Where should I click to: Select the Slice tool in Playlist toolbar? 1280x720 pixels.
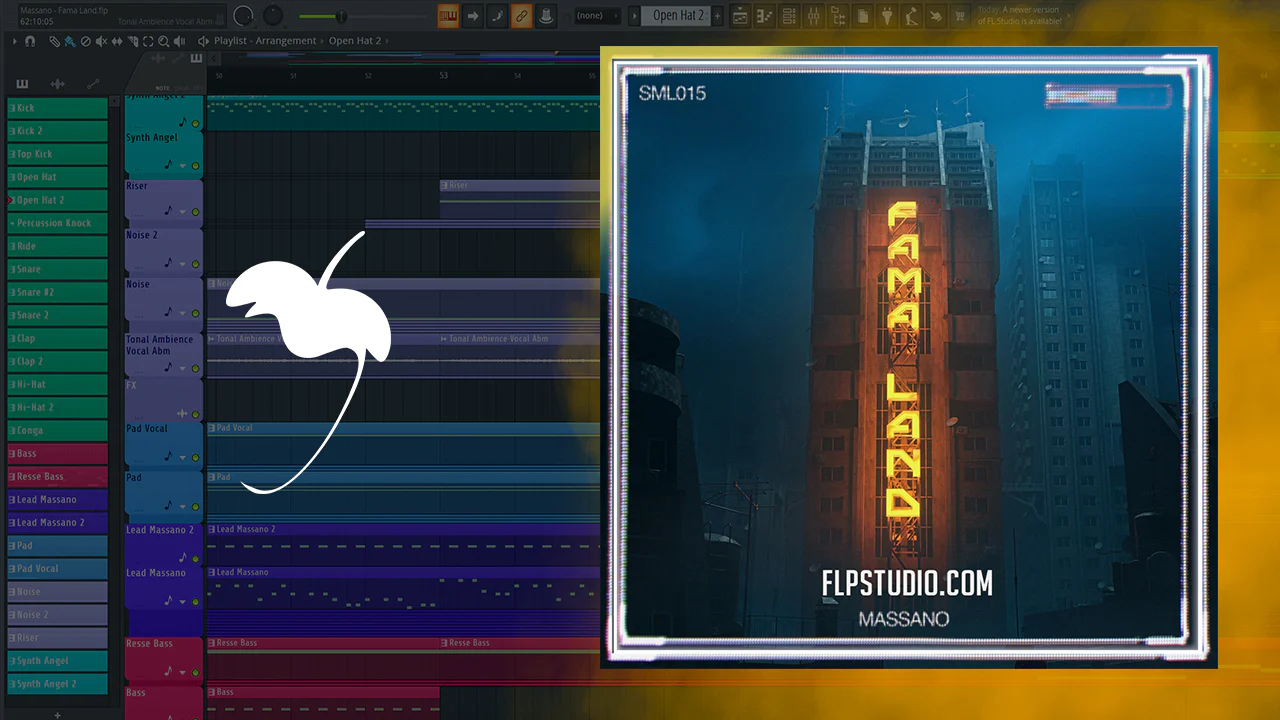(x=132, y=41)
